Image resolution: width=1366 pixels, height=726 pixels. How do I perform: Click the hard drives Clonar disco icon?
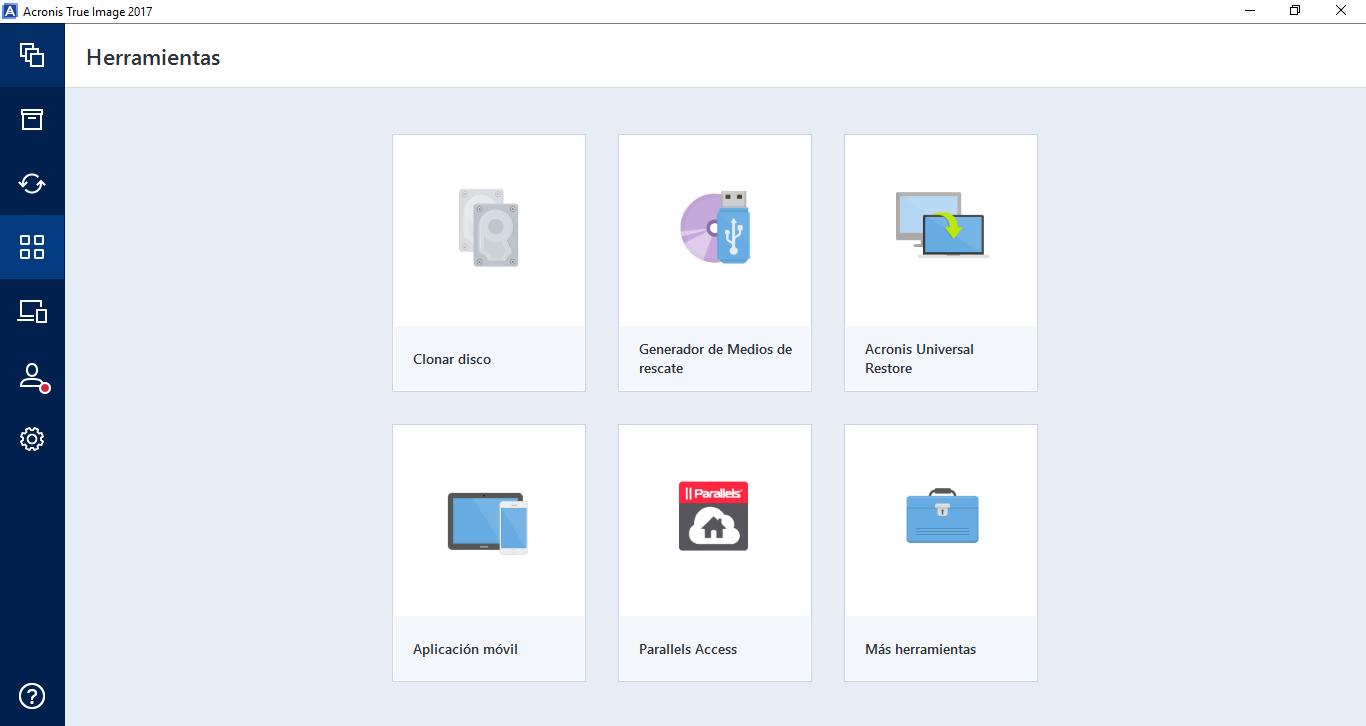point(489,228)
